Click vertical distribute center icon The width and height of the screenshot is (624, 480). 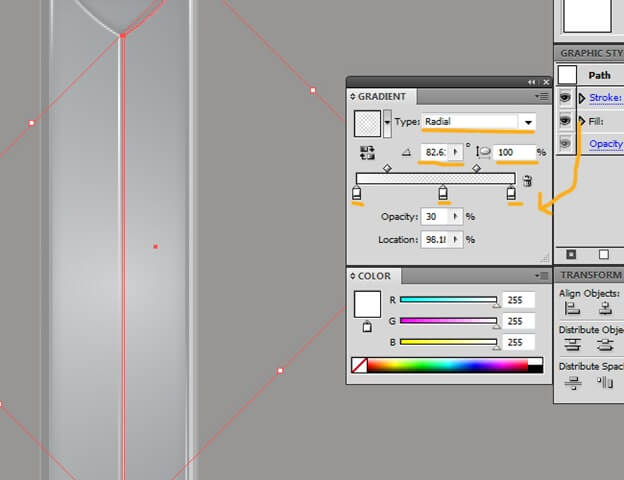[604, 346]
